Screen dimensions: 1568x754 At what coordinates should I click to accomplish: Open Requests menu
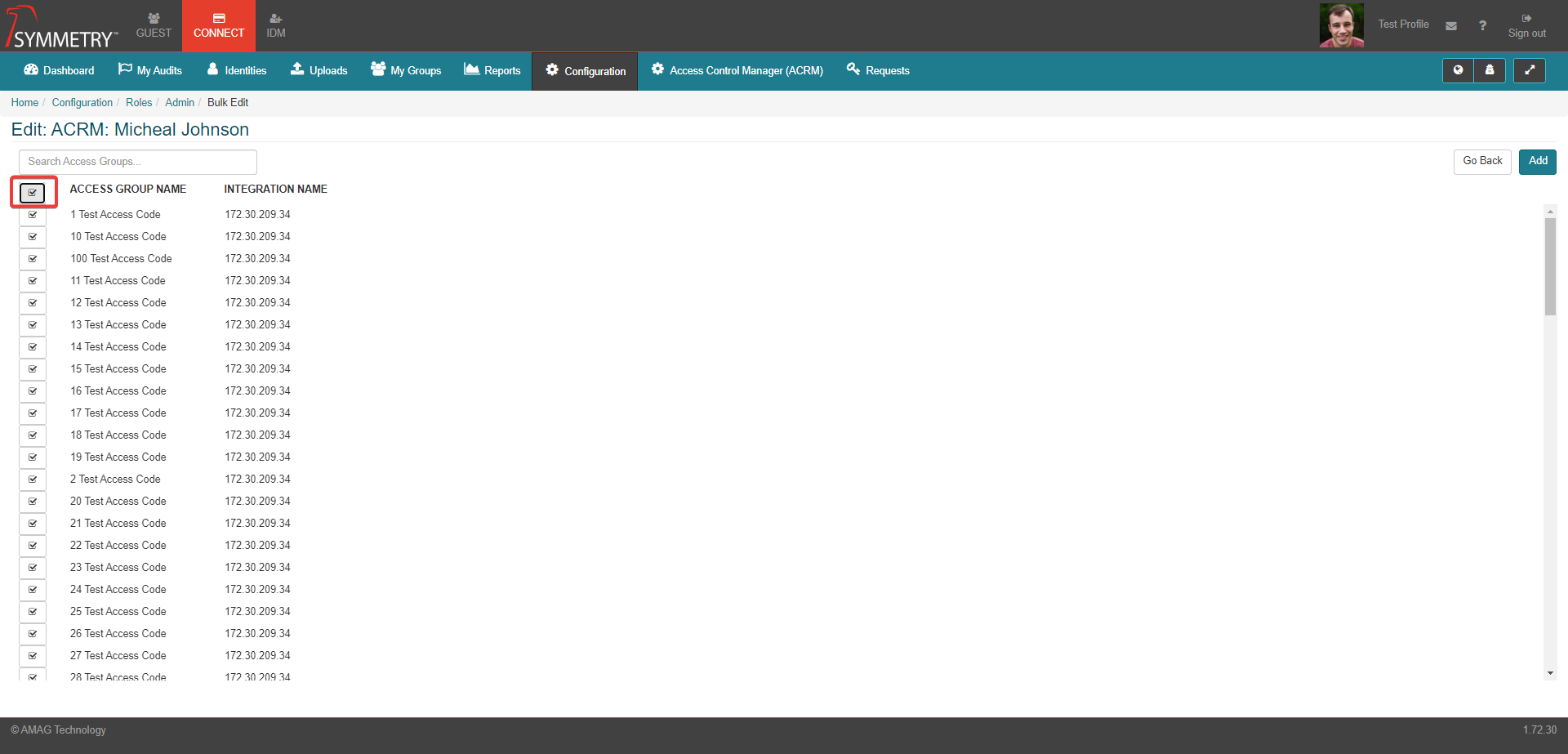pyautogui.click(x=878, y=70)
